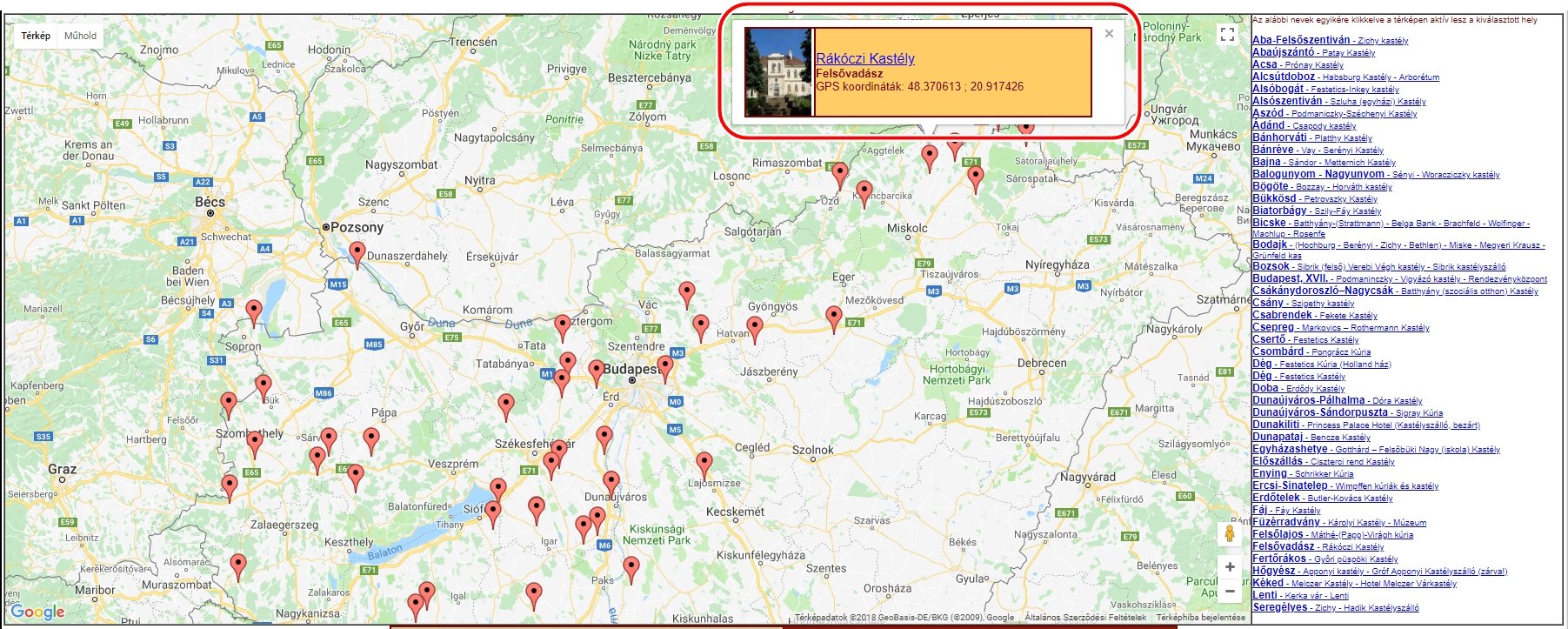Click the Google logo on the map
The height and width of the screenshot is (629, 1568).
[38, 612]
